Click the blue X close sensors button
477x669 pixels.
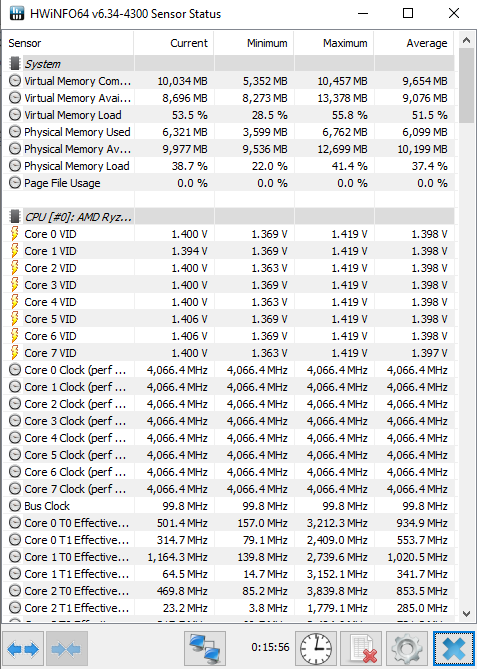tap(453, 649)
